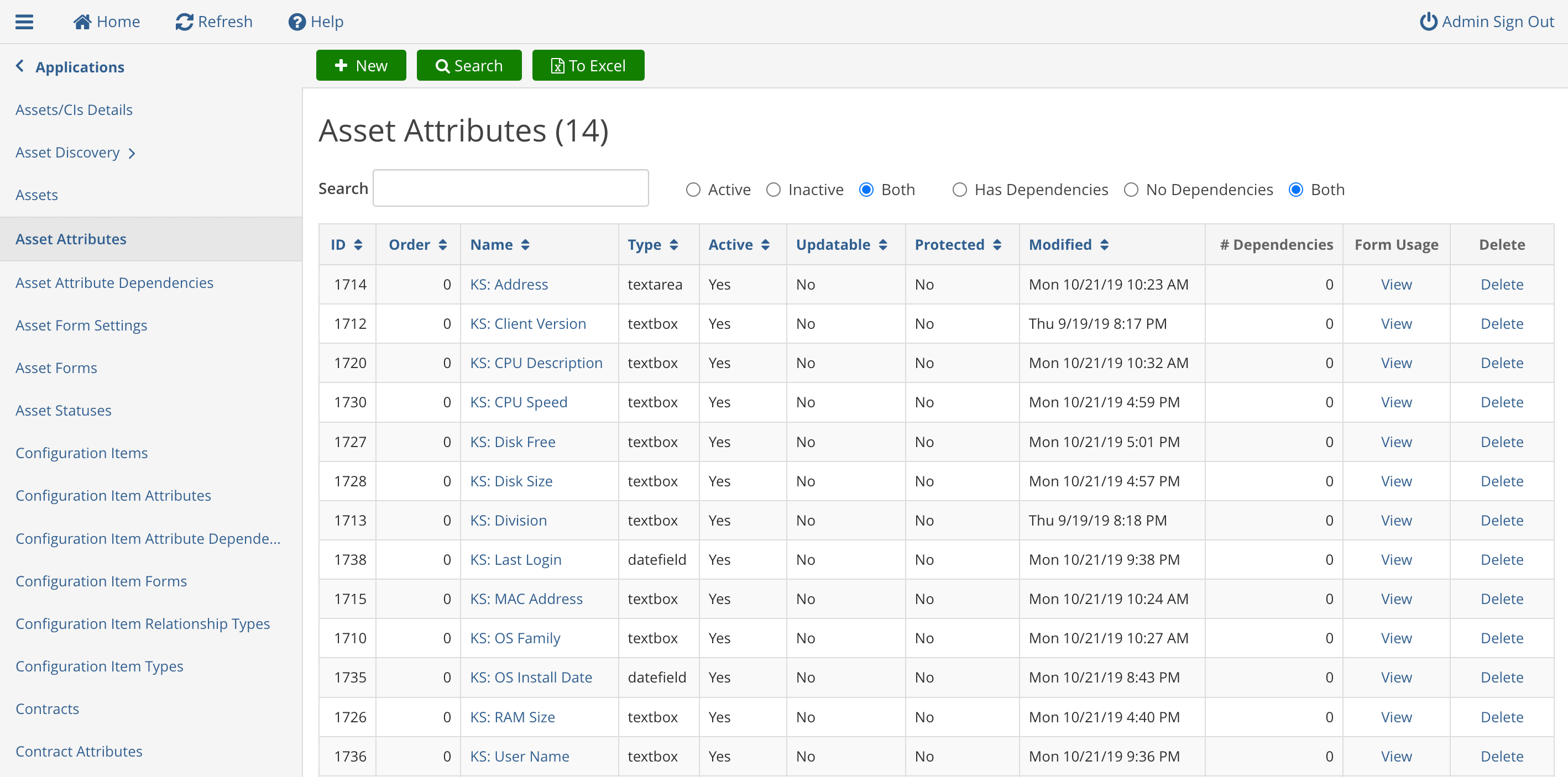Click the hamburger menu icon

coord(25,21)
